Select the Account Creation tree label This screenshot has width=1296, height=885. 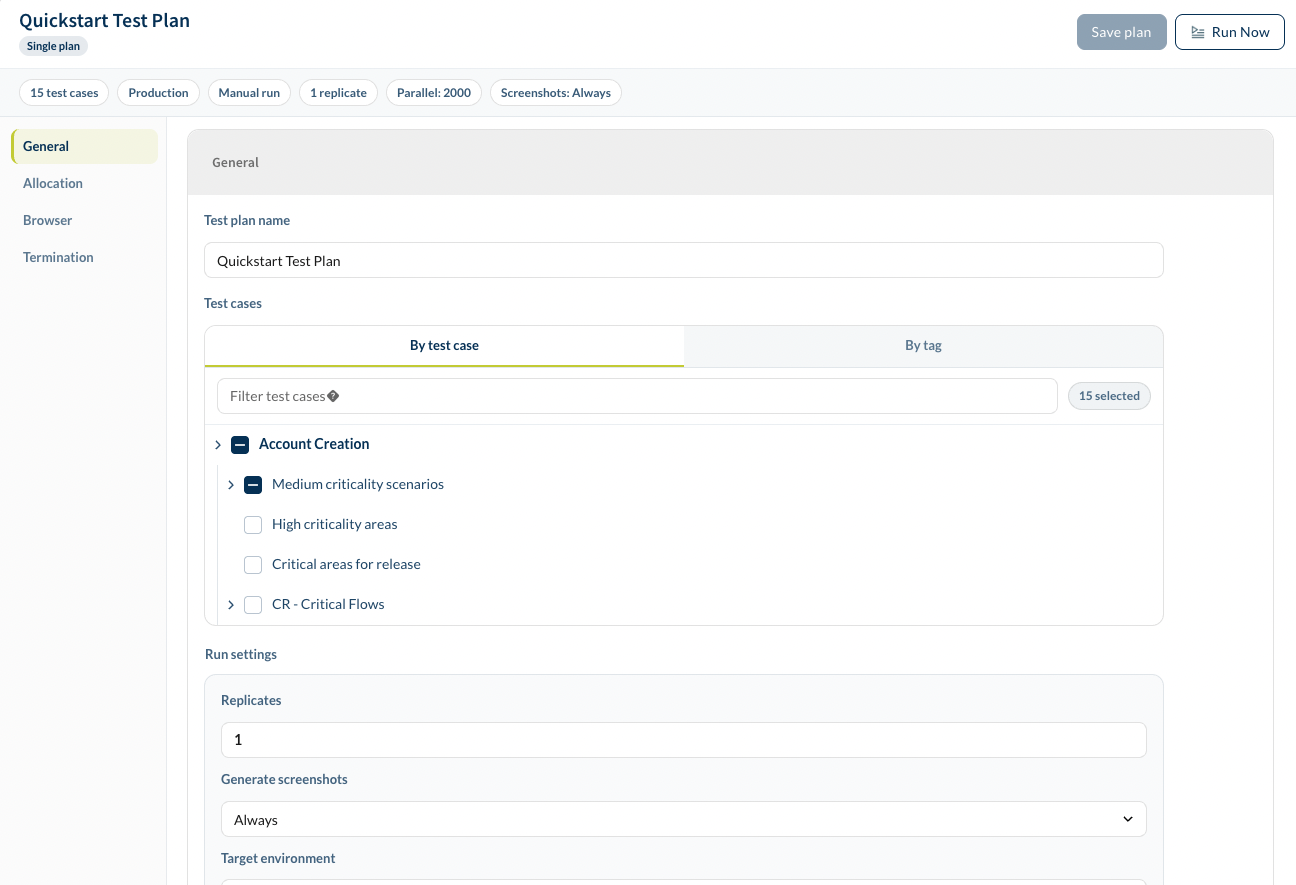314,444
